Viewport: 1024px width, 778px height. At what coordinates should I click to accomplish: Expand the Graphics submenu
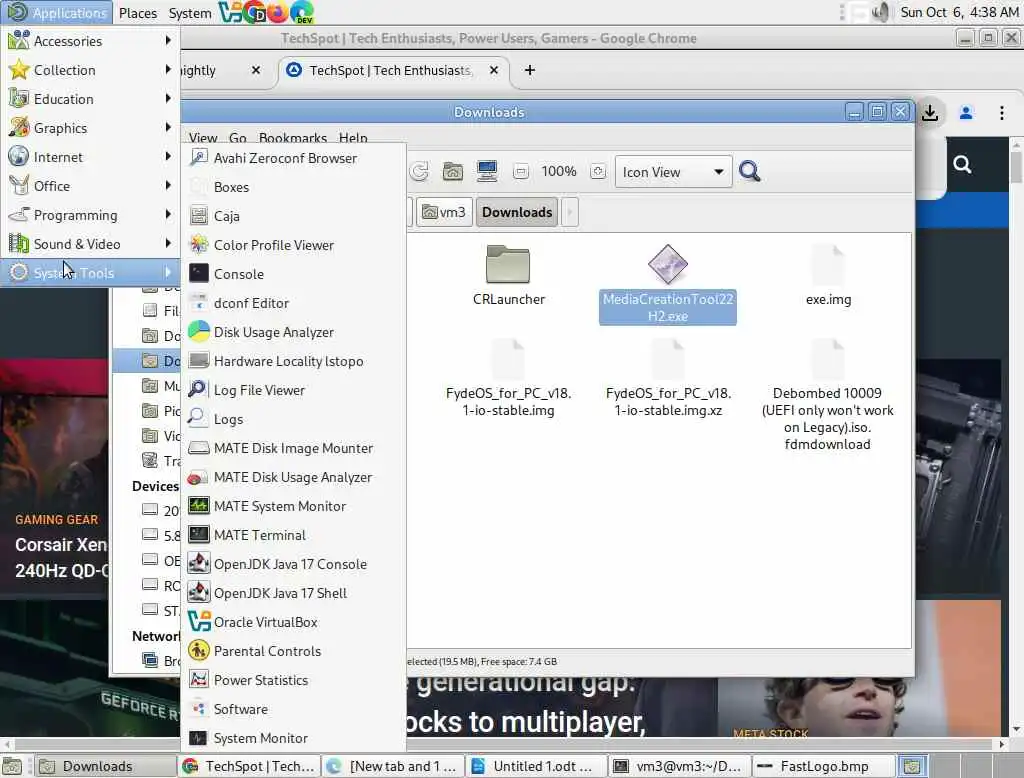pos(90,128)
